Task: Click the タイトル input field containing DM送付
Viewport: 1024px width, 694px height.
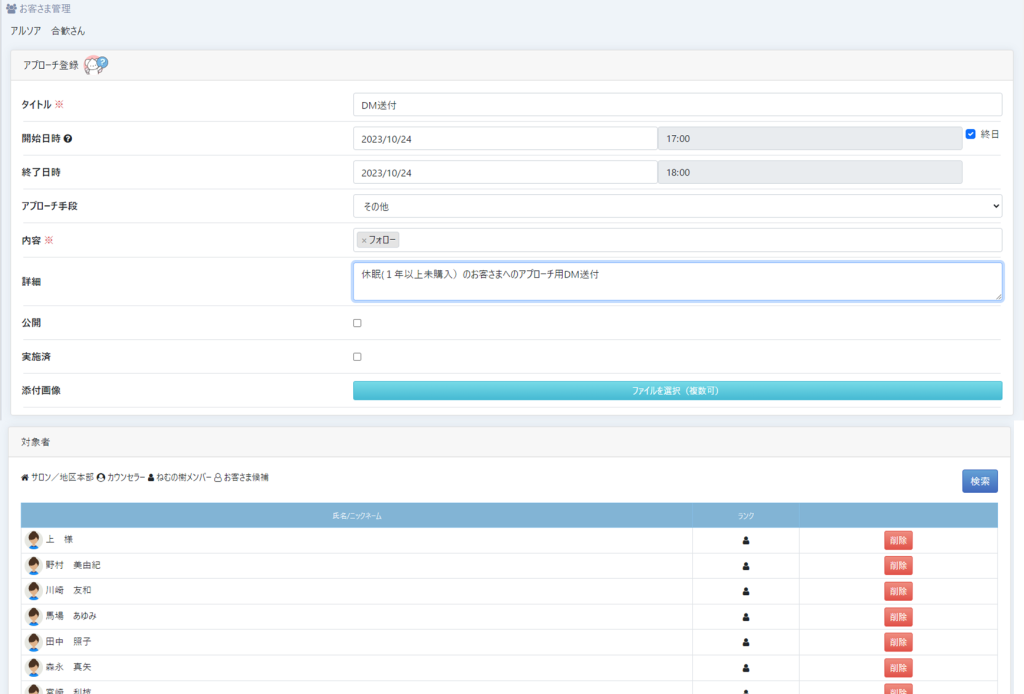Action: 677,105
